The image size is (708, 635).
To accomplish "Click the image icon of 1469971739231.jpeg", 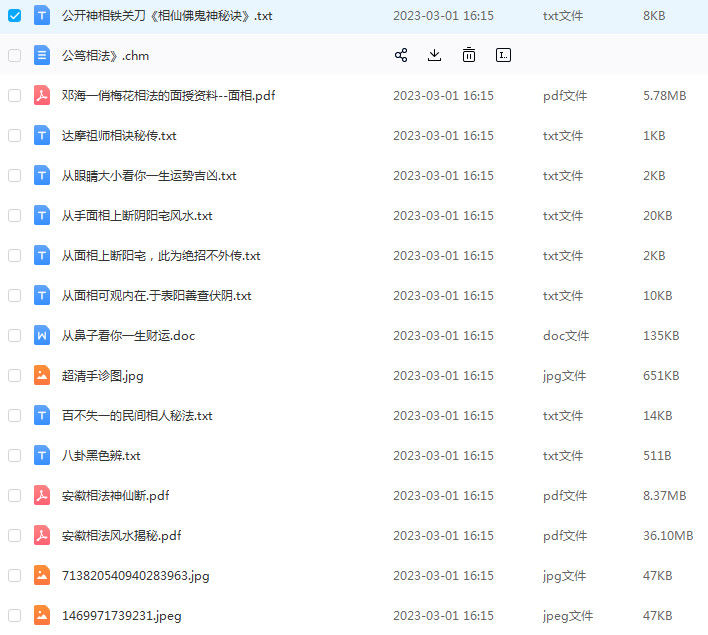I will pos(42,616).
